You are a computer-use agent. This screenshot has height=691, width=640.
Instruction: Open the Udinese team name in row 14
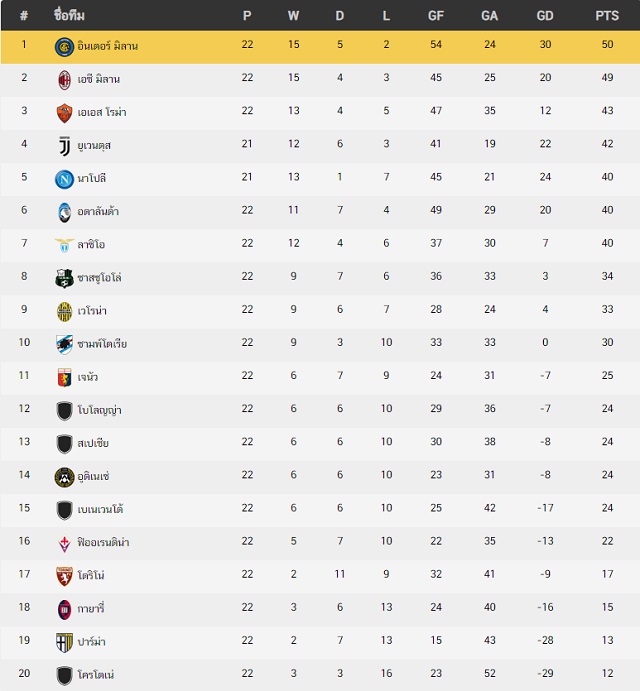tap(93, 476)
